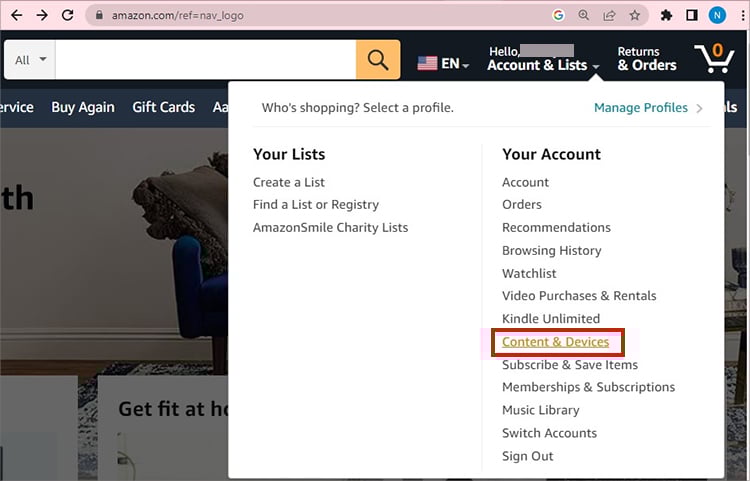
Task: Choose Sign Out in account menu
Action: tap(527, 456)
